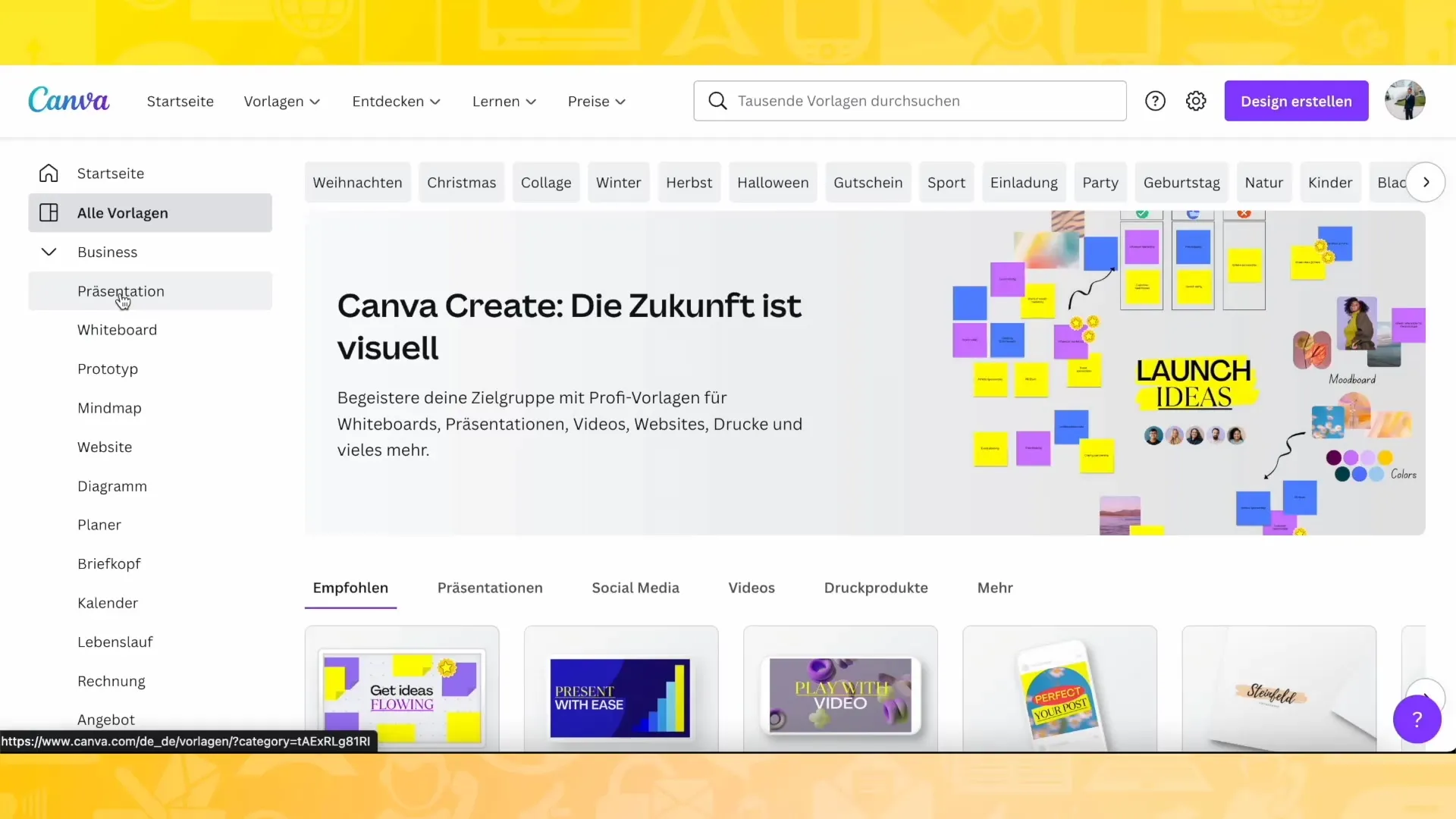Open the Perfect your post template thumbnail
The image size is (1456, 819).
[1059, 689]
